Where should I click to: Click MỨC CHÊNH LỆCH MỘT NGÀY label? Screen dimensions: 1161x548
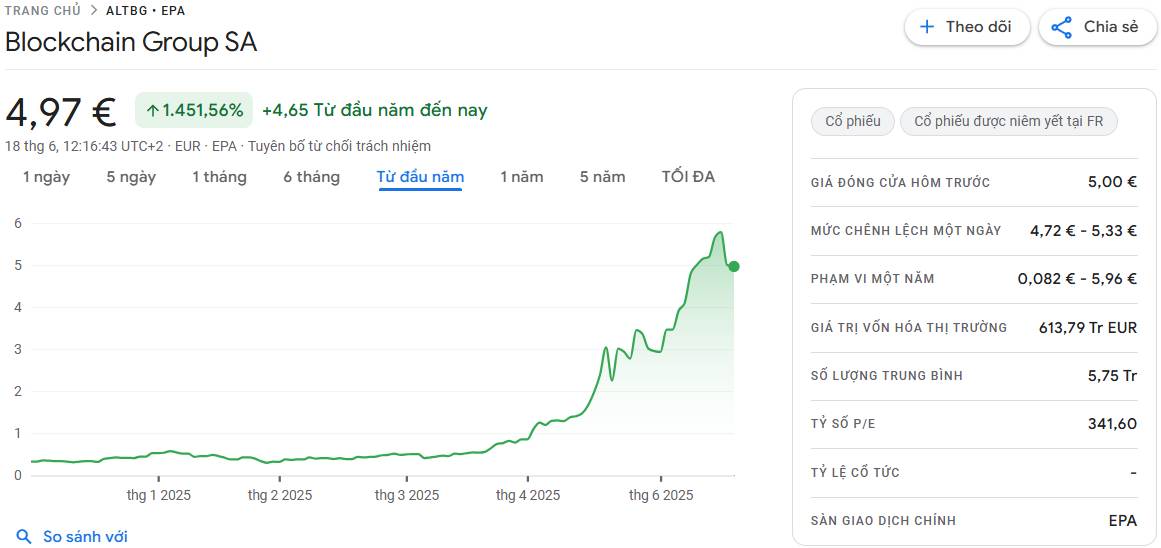click(x=906, y=230)
